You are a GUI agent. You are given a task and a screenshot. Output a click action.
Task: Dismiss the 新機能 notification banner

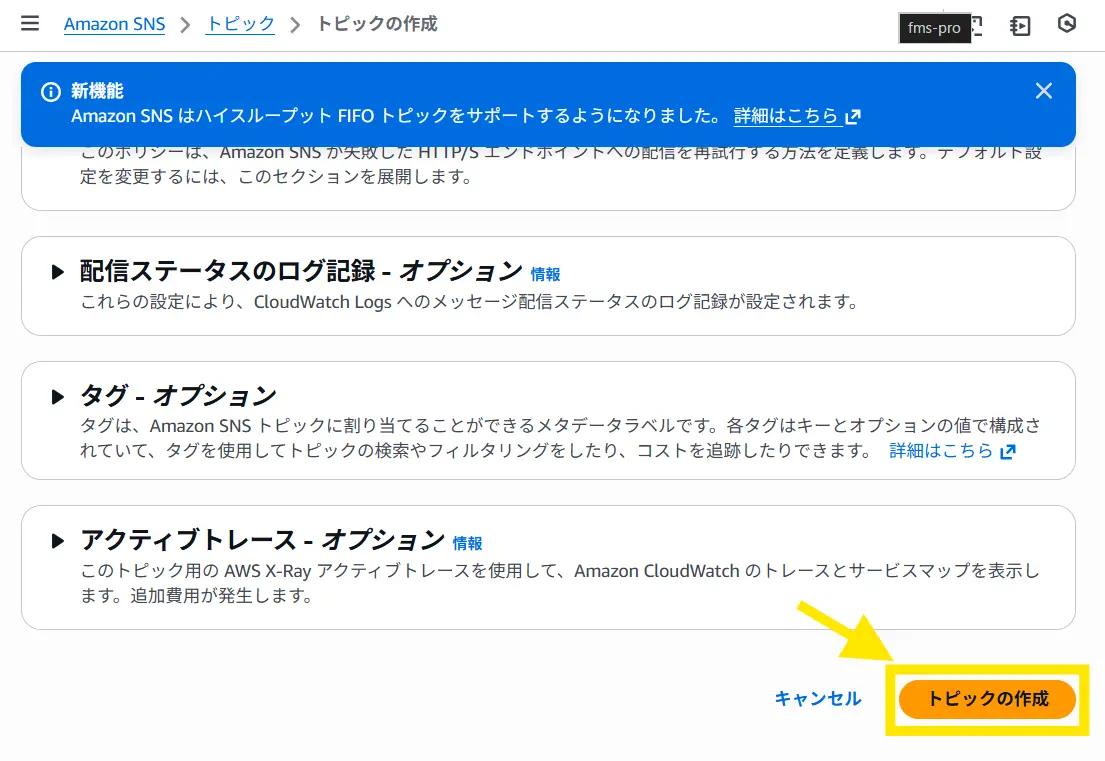(1044, 91)
